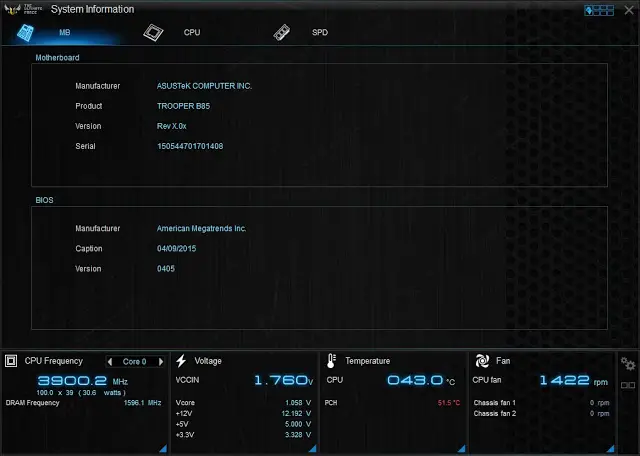Open monitor settings gear icon
The width and height of the screenshot is (640, 456).
click(x=628, y=363)
